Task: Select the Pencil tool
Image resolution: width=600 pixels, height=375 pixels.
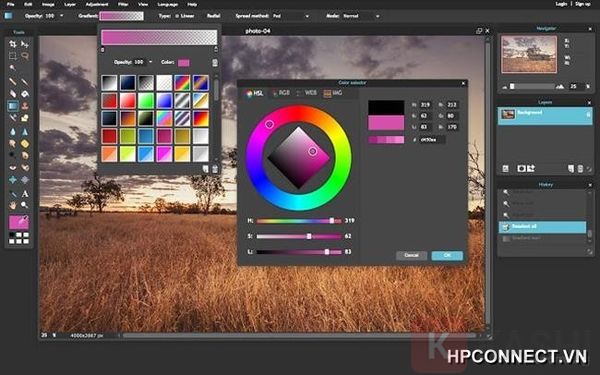Action: (x=13, y=82)
